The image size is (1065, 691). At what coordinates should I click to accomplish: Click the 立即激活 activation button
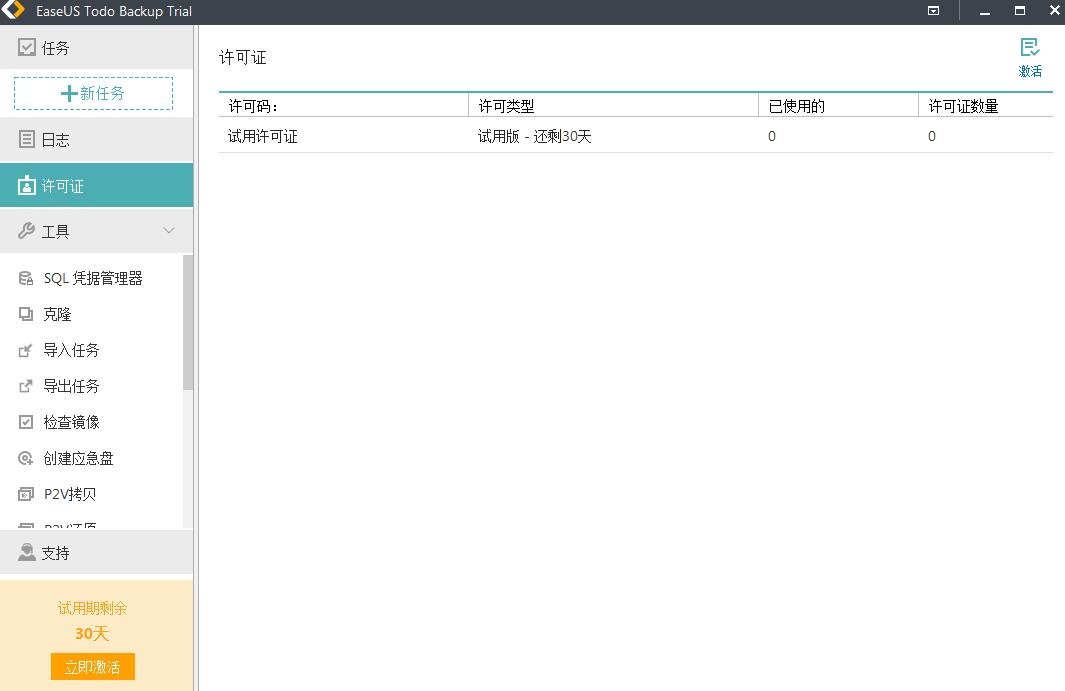pos(92,666)
